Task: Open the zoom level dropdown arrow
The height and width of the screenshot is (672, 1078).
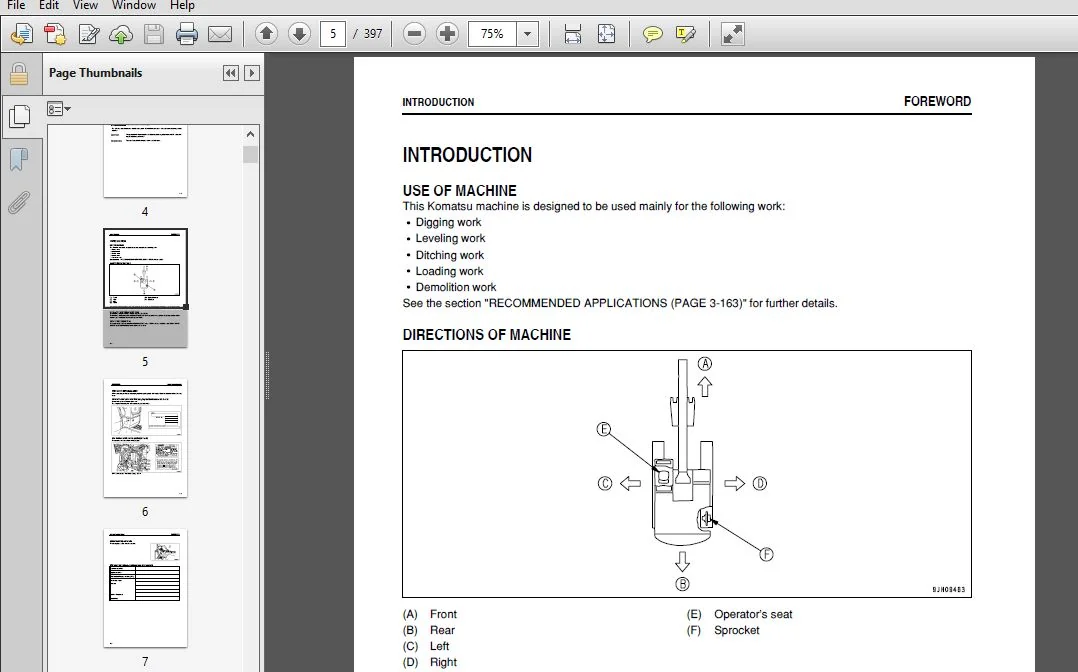Action: 527,34
